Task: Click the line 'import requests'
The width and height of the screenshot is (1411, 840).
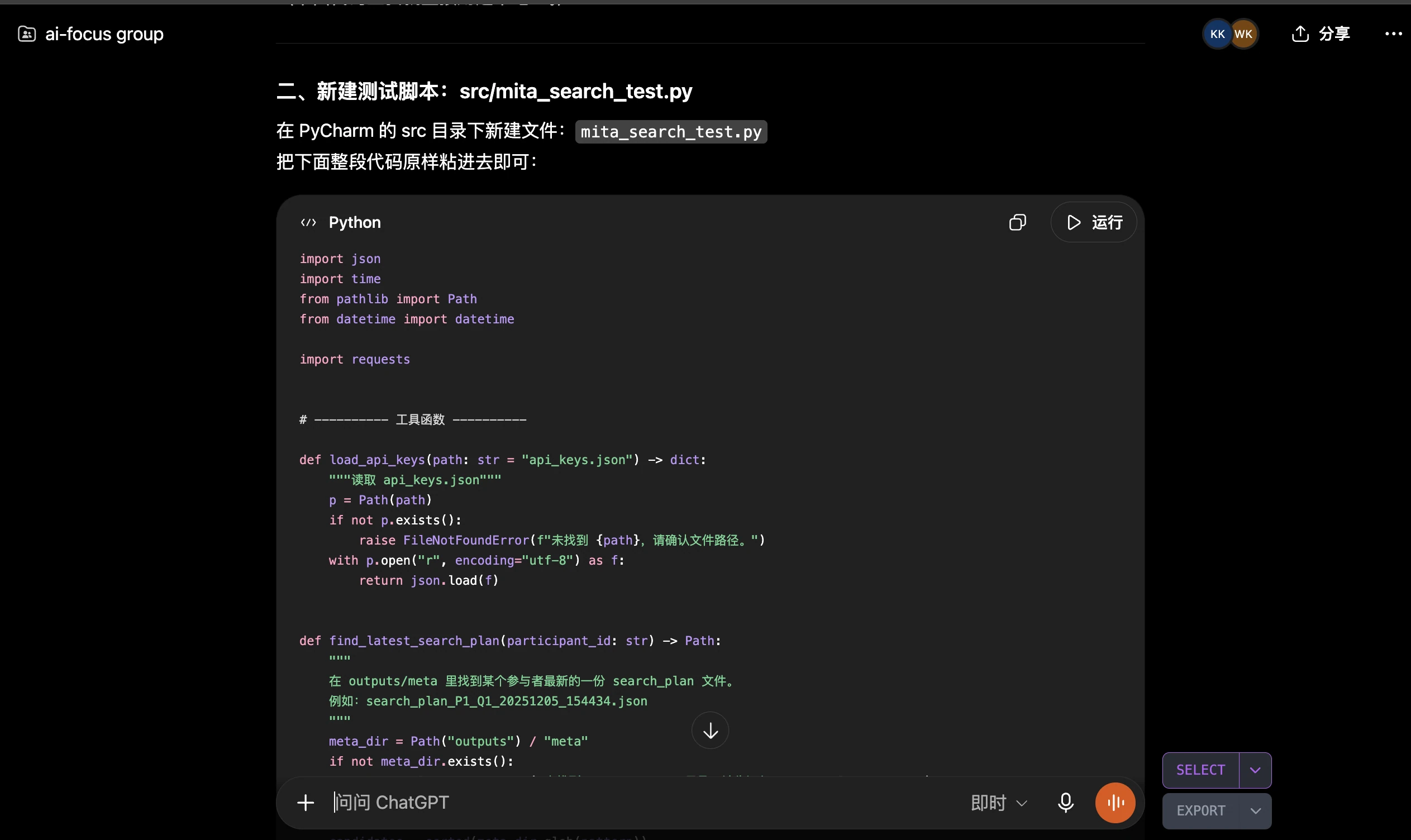Action: coord(355,360)
